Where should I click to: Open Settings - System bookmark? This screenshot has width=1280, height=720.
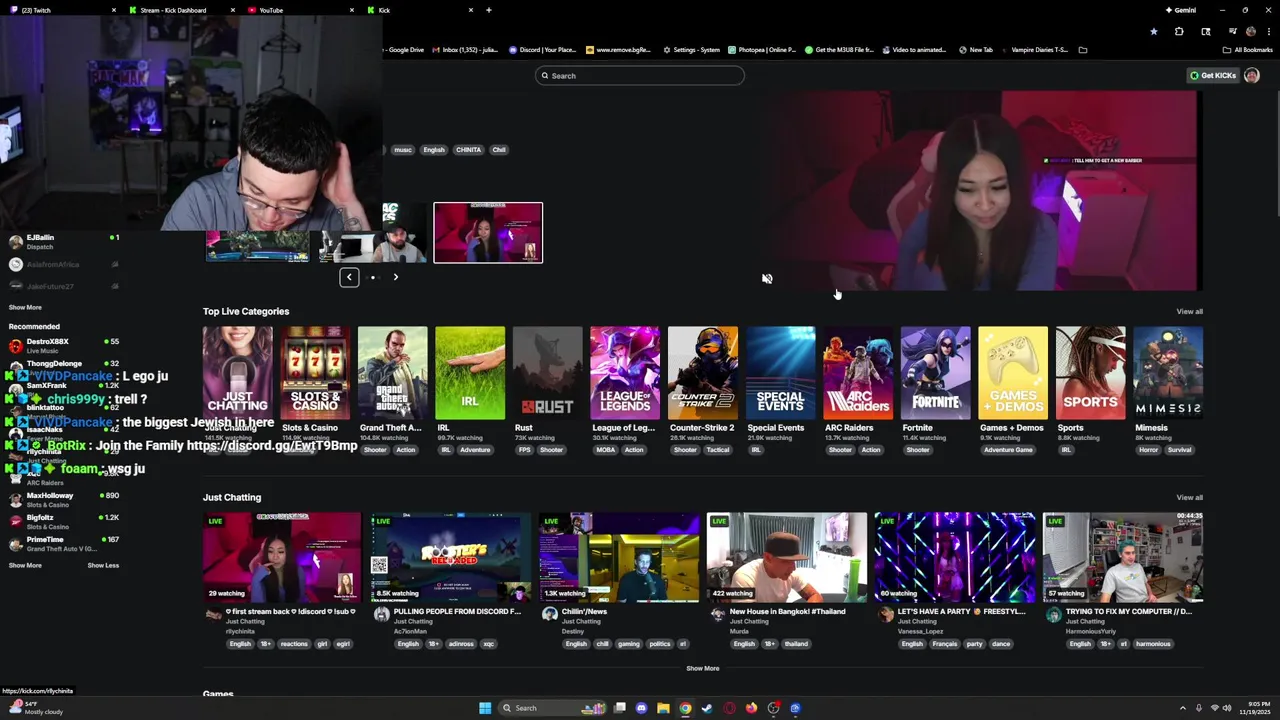(691, 50)
